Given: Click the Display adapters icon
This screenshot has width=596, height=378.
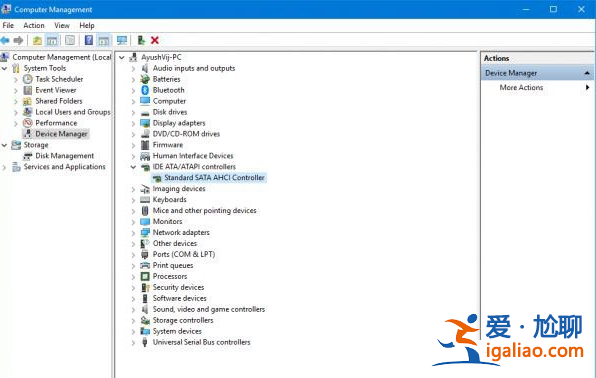Looking at the screenshot, I should click(145, 123).
